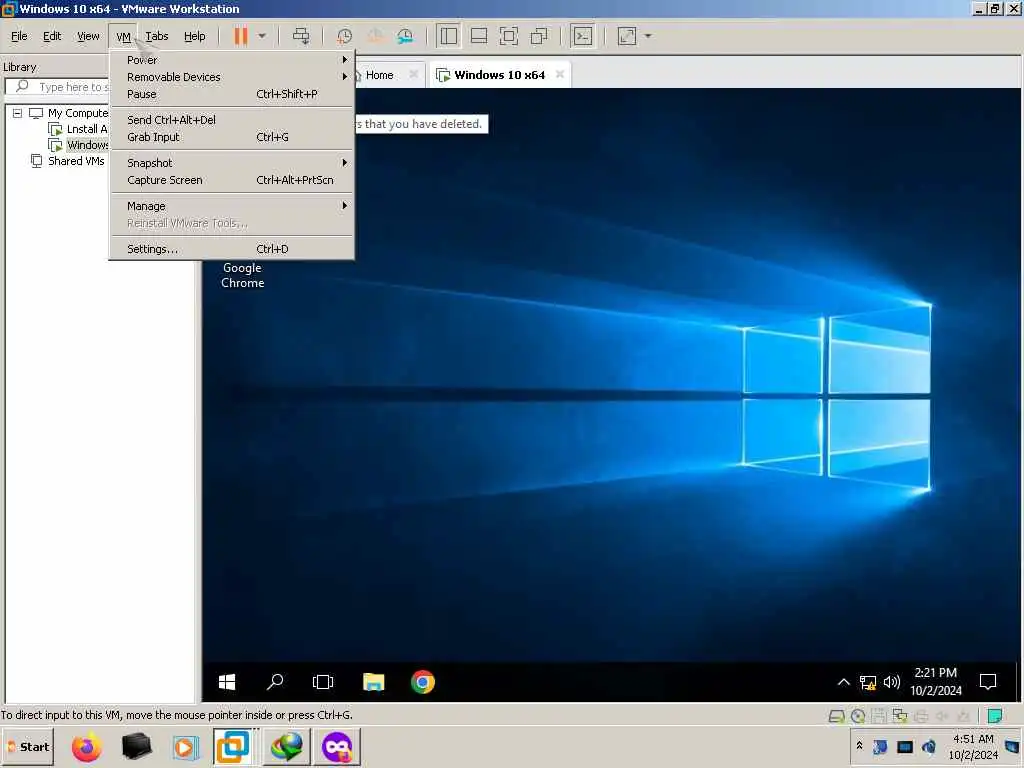The height and width of the screenshot is (768, 1024).
Task: Open the View menu
Action: coord(88,37)
